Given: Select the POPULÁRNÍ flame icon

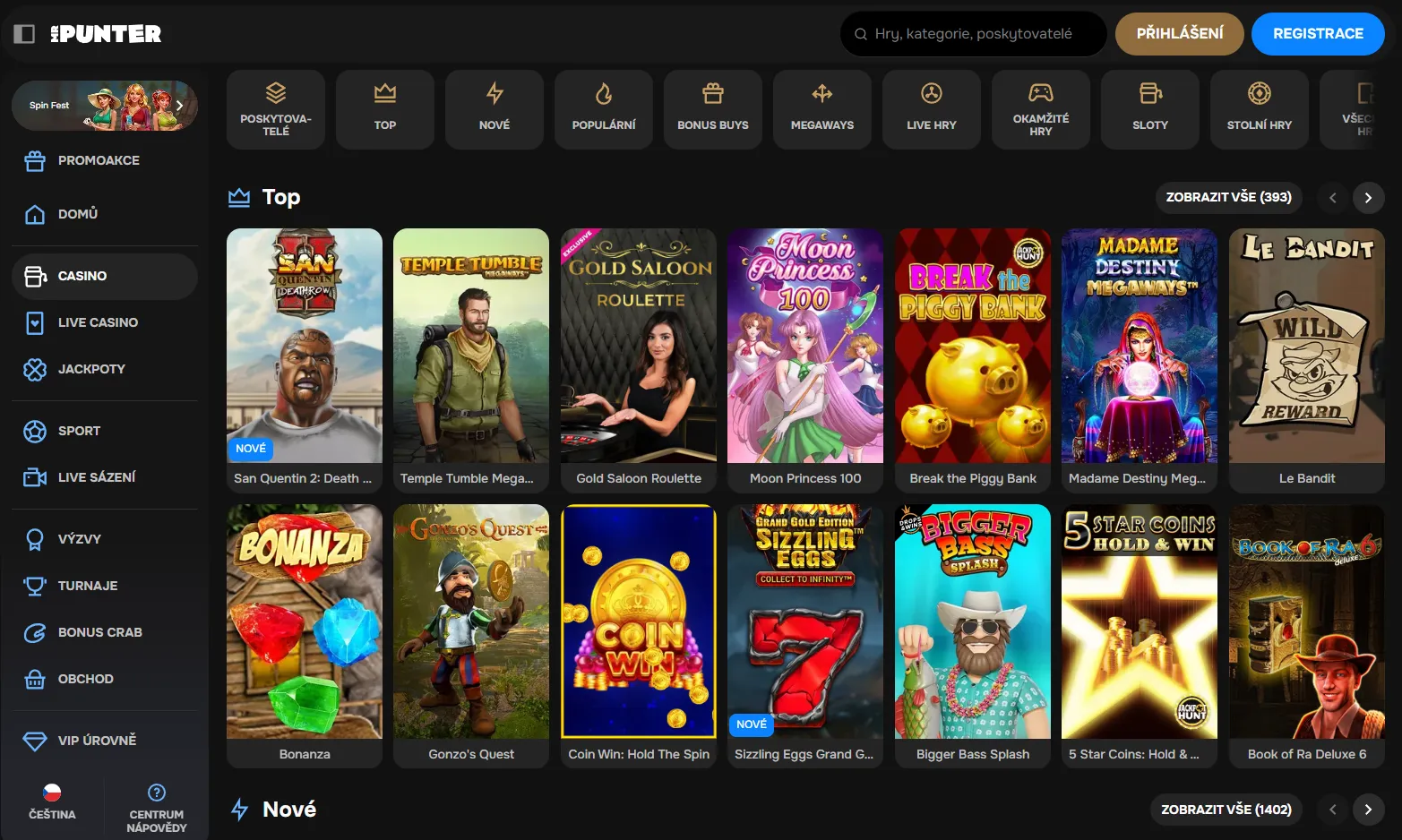Looking at the screenshot, I should (x=603, y=94).
